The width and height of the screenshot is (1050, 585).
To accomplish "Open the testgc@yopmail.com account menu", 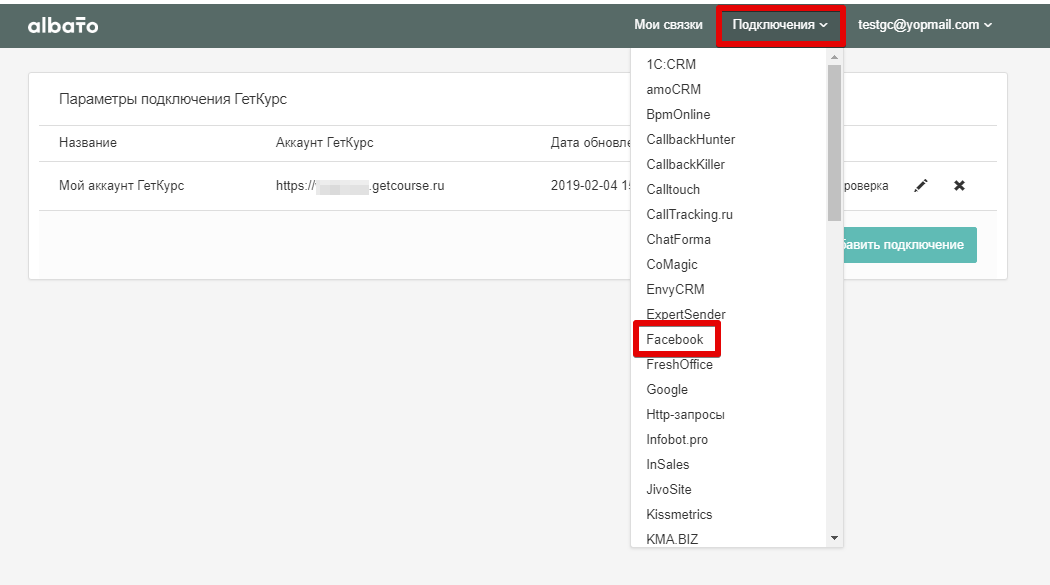I will pos(925,25).
